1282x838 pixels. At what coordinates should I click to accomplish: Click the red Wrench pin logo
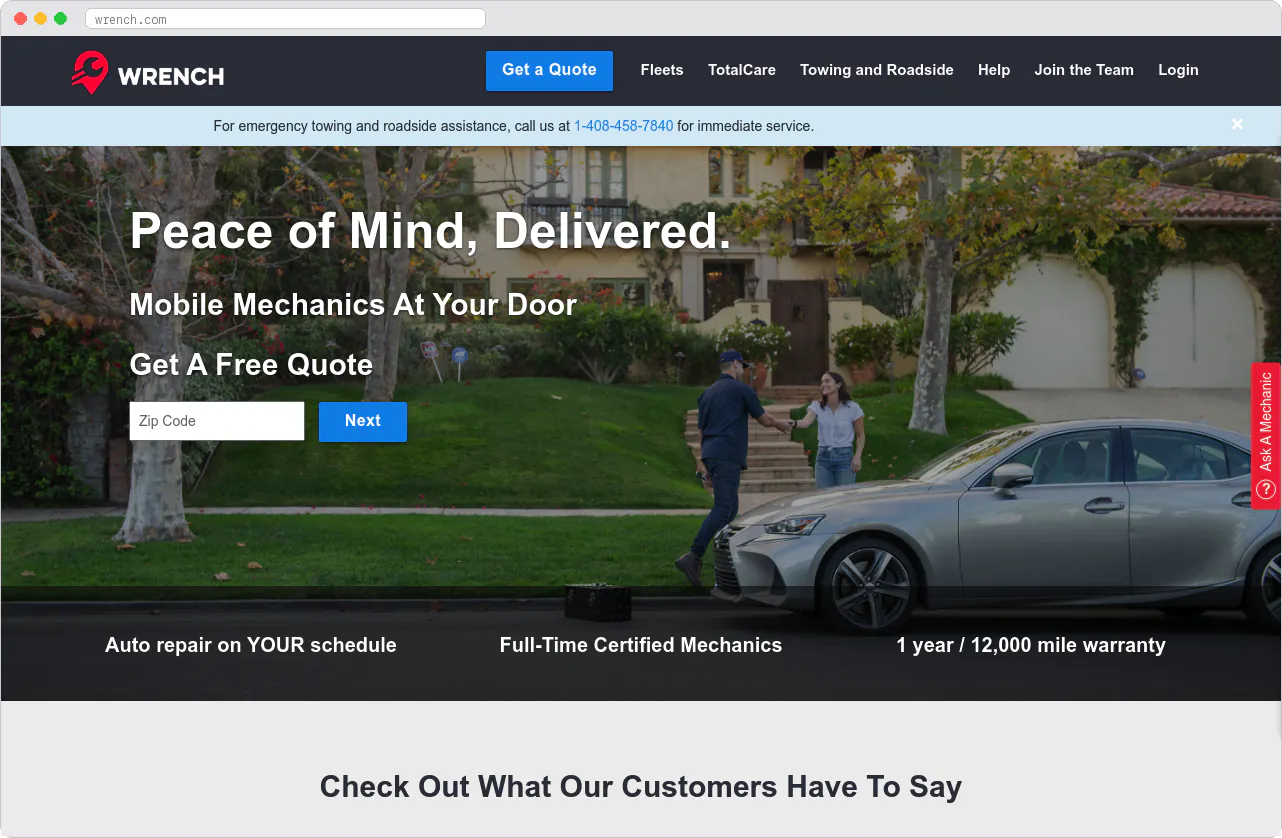click(x=90, y=70)
